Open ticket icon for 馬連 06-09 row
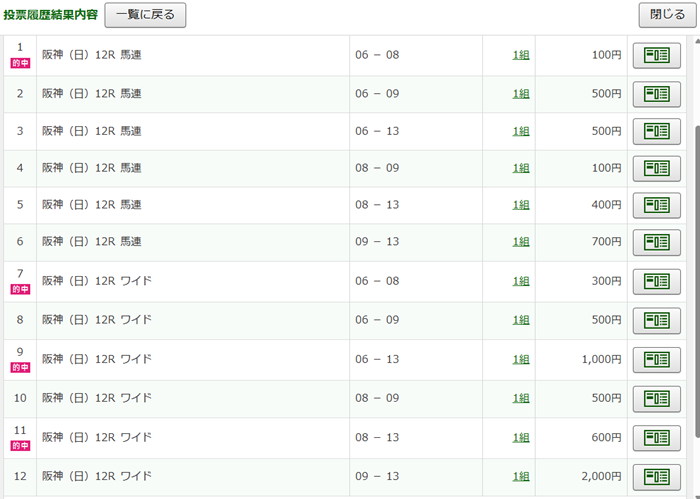This screenshot has height=499, width=700. click(x=656, y=94)
